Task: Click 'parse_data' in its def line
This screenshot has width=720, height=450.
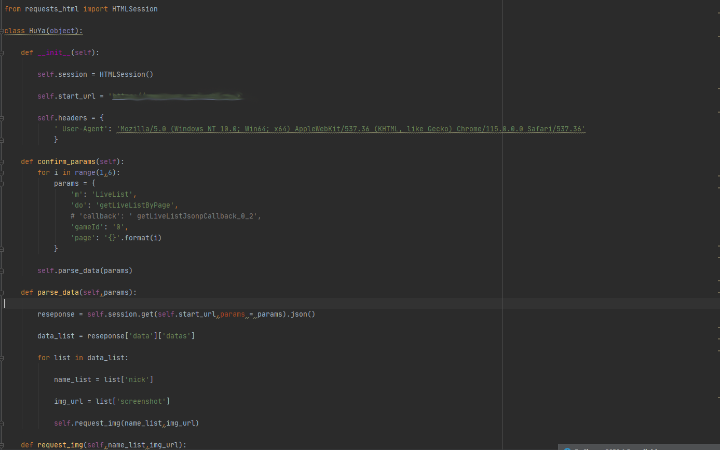Action: [x=58, y=292]
